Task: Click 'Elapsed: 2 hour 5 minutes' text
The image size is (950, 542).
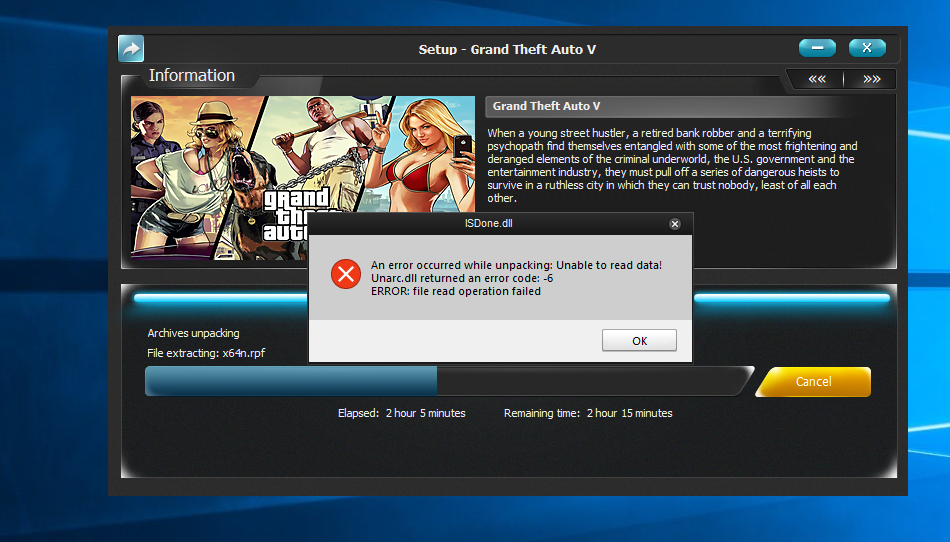Action: click(402, 413)
